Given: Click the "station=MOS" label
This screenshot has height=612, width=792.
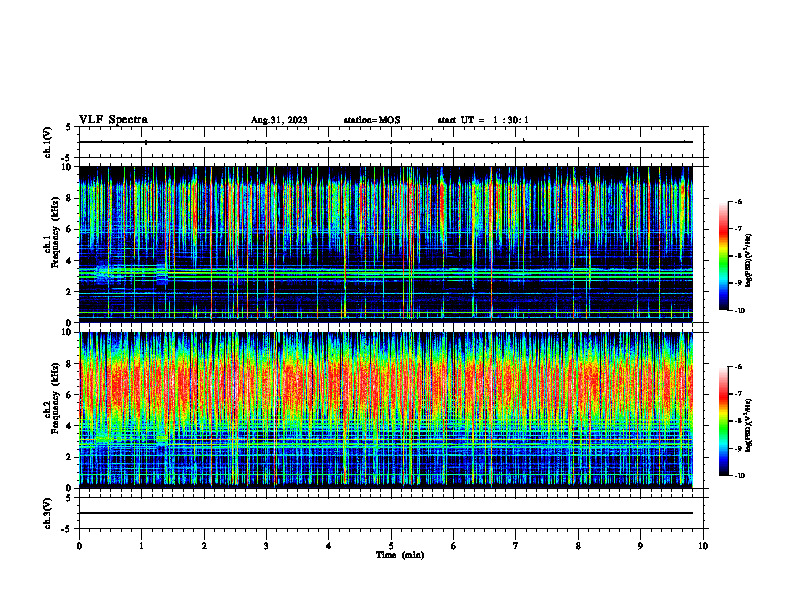Looking at the screenshot, I should click(372, 120).
